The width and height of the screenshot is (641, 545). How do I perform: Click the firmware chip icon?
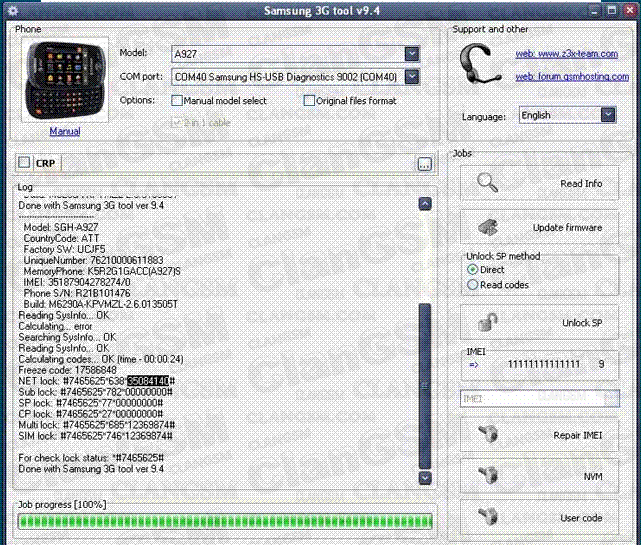[488, 227]
